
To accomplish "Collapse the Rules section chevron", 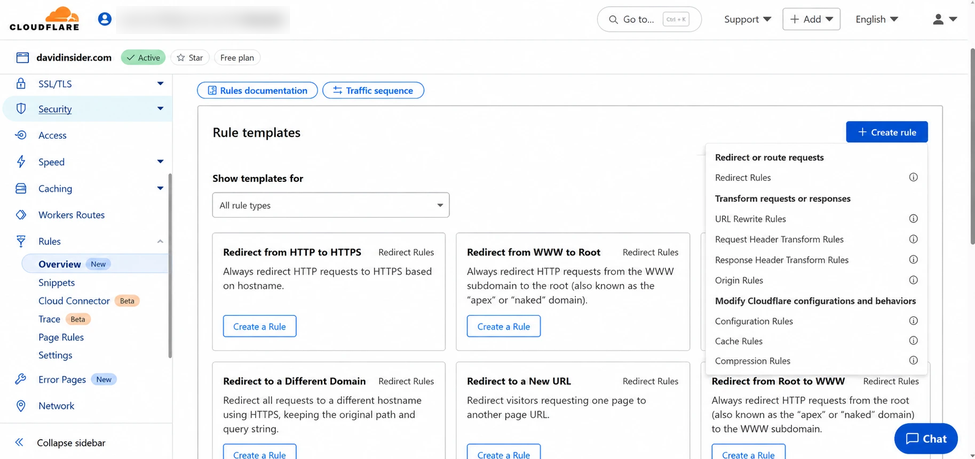I will tap(160, 241).
